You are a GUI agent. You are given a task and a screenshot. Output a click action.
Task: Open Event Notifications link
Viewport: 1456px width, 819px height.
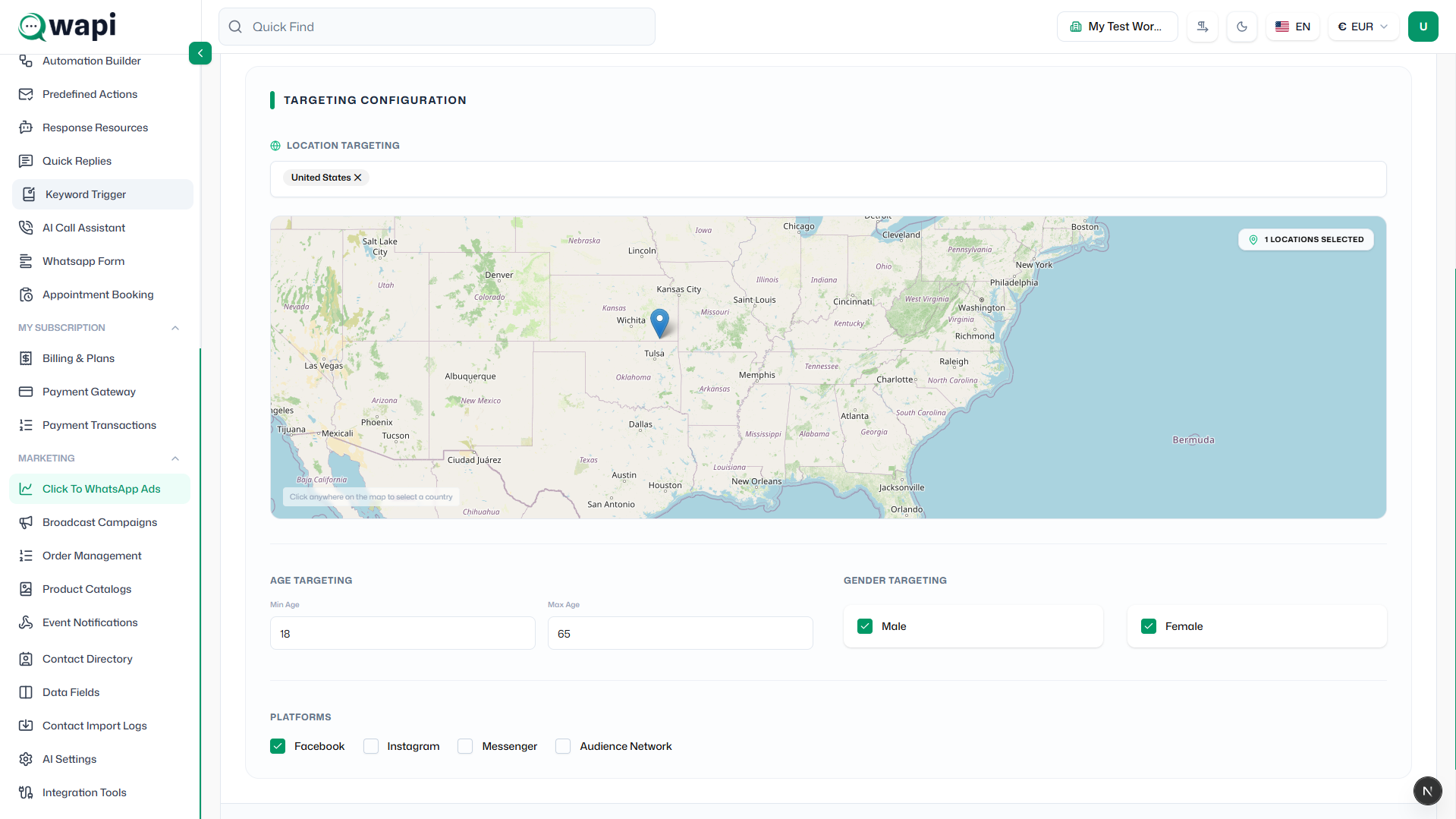[x=90, y=622]
